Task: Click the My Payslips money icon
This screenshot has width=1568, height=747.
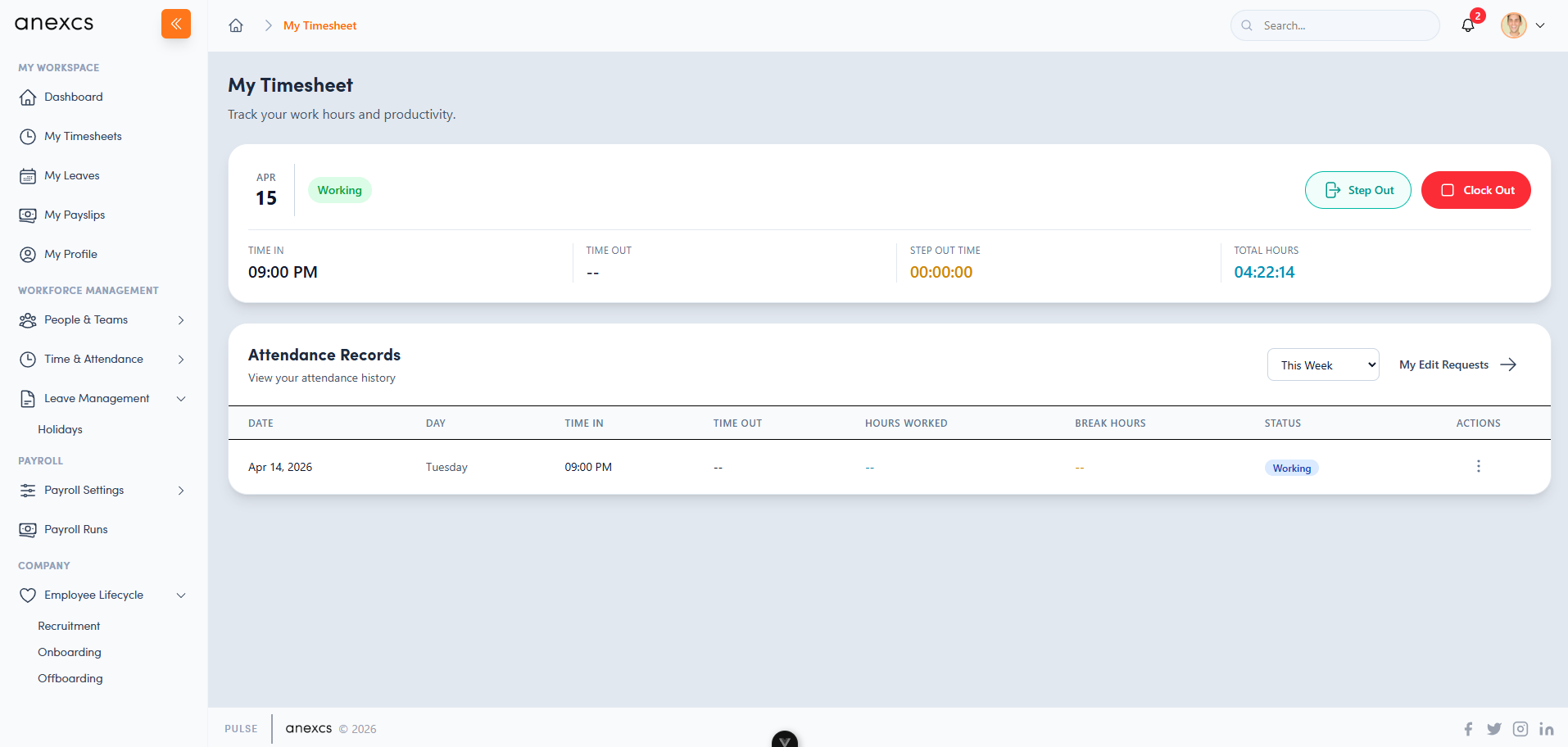Action: click(28, 215)
